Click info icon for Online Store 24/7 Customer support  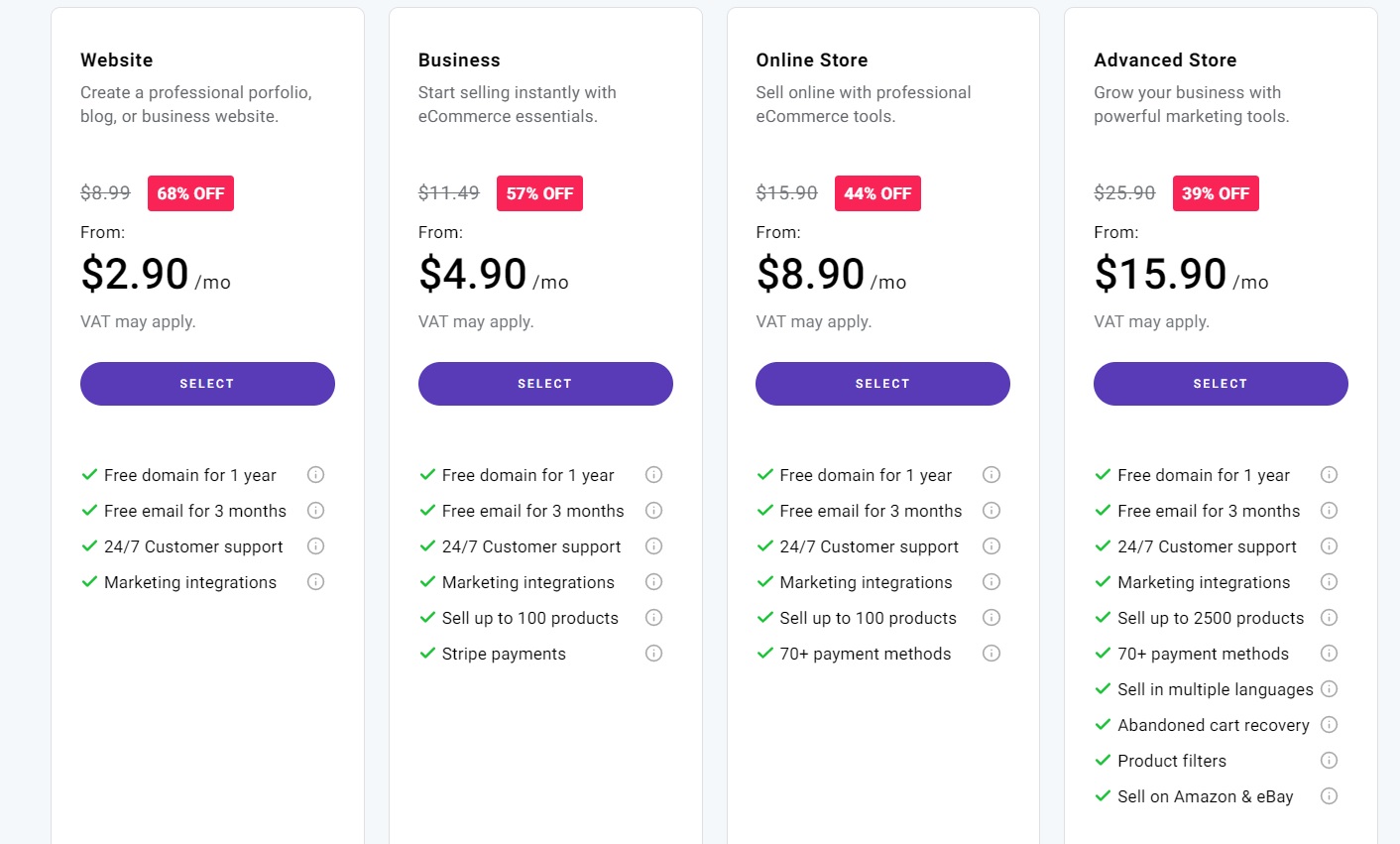[991, 546]
